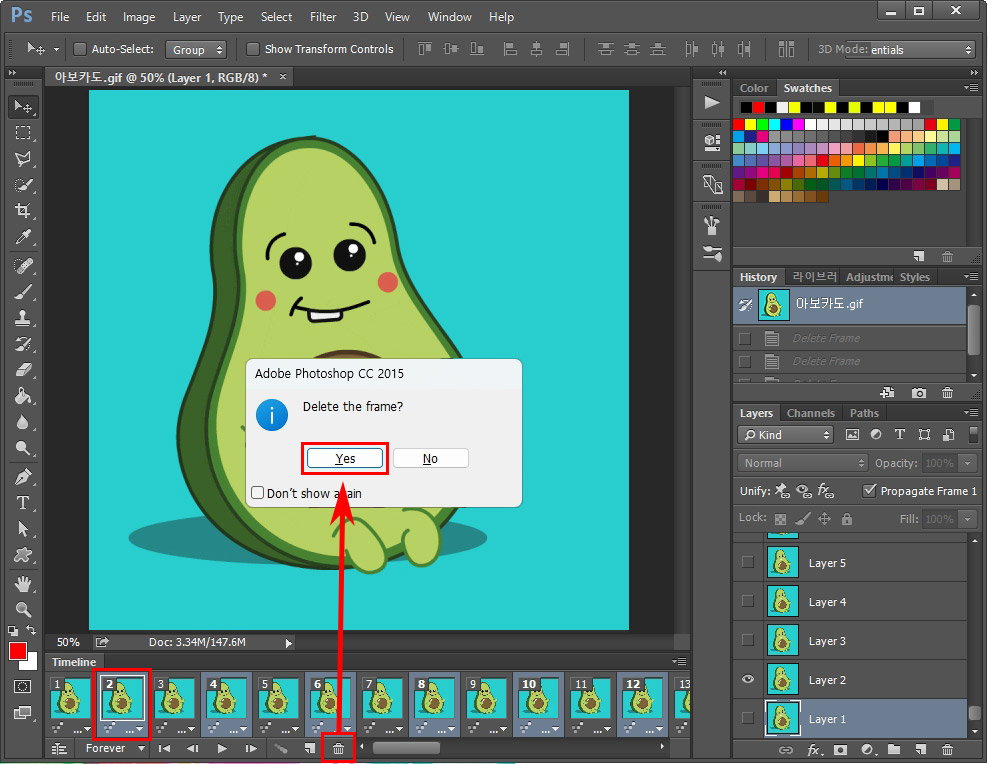Open the Fill value dropdown arrow
The height and width of the screenshot is (764, 988).
968,519
